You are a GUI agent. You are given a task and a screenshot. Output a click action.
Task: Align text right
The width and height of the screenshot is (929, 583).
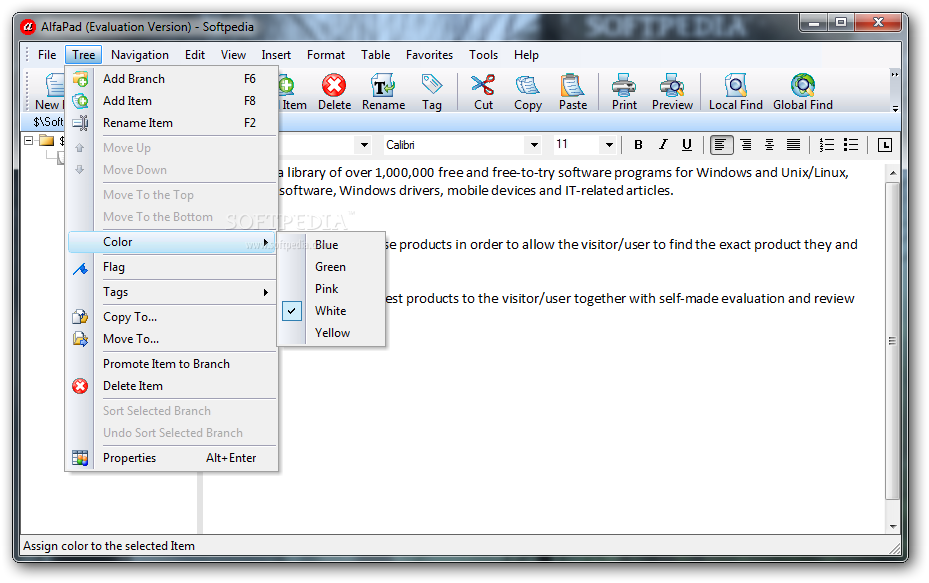(x=746, y=145)
